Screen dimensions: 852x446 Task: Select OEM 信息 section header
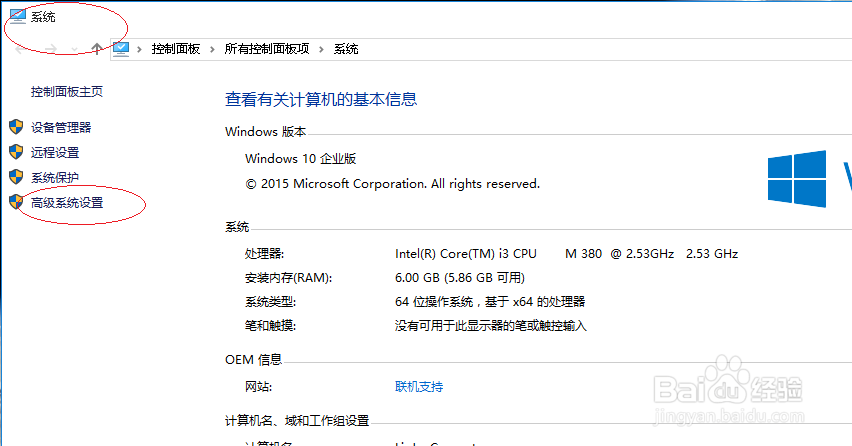[x=253, y=360]
